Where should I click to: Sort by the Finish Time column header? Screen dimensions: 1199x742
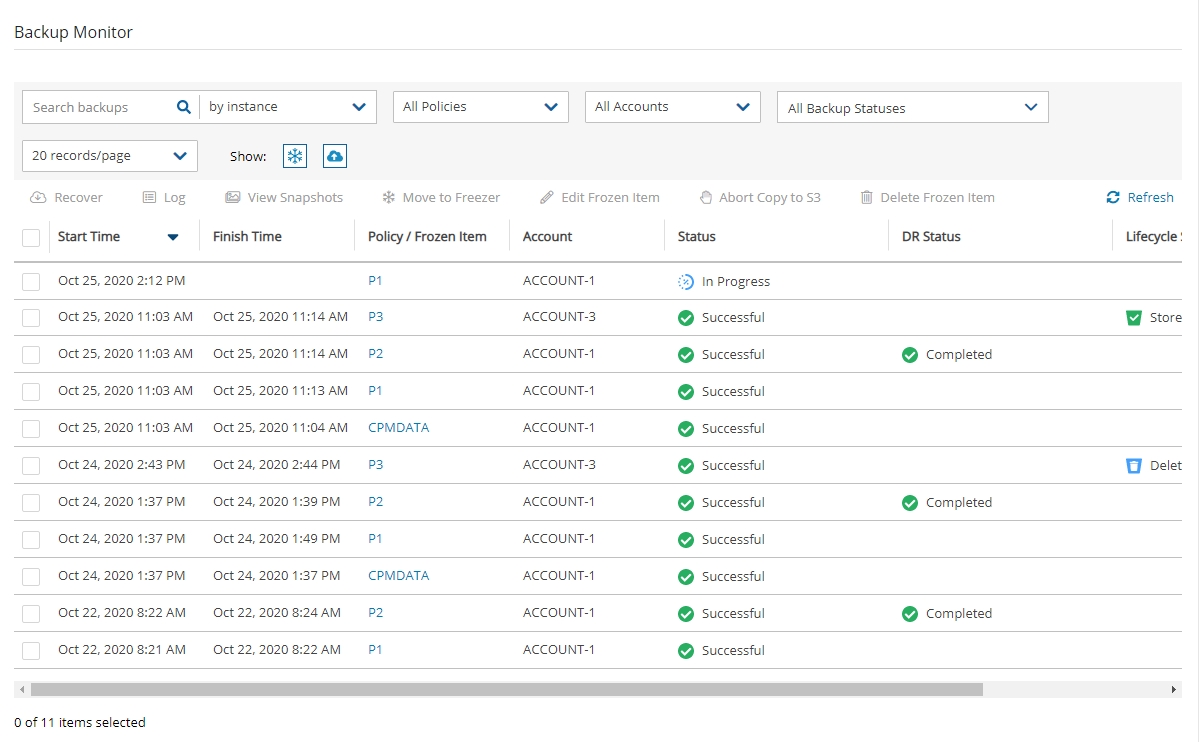(247, 237)
